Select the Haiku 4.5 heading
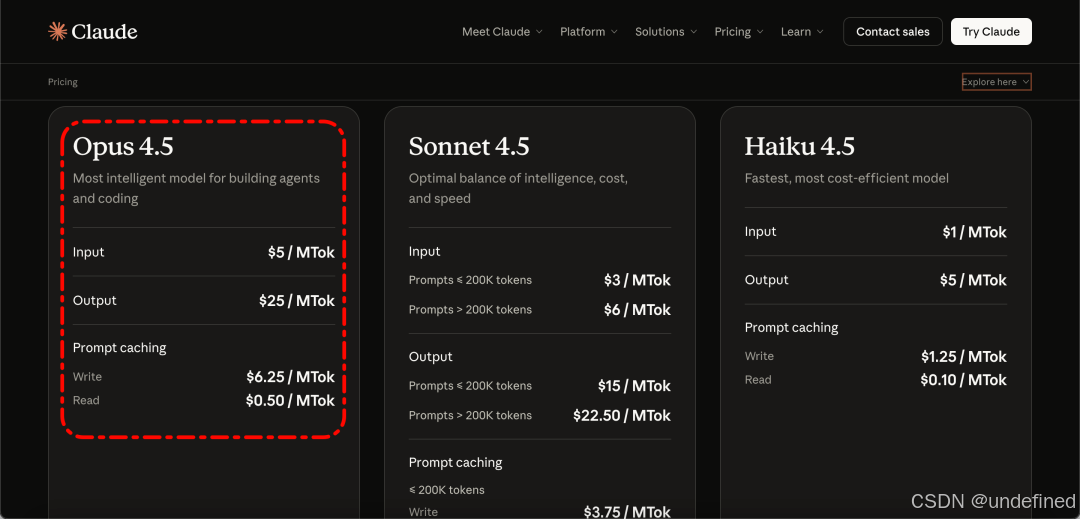The width and height of the screenshot is (1080, 519). click(x=800, y=147)
